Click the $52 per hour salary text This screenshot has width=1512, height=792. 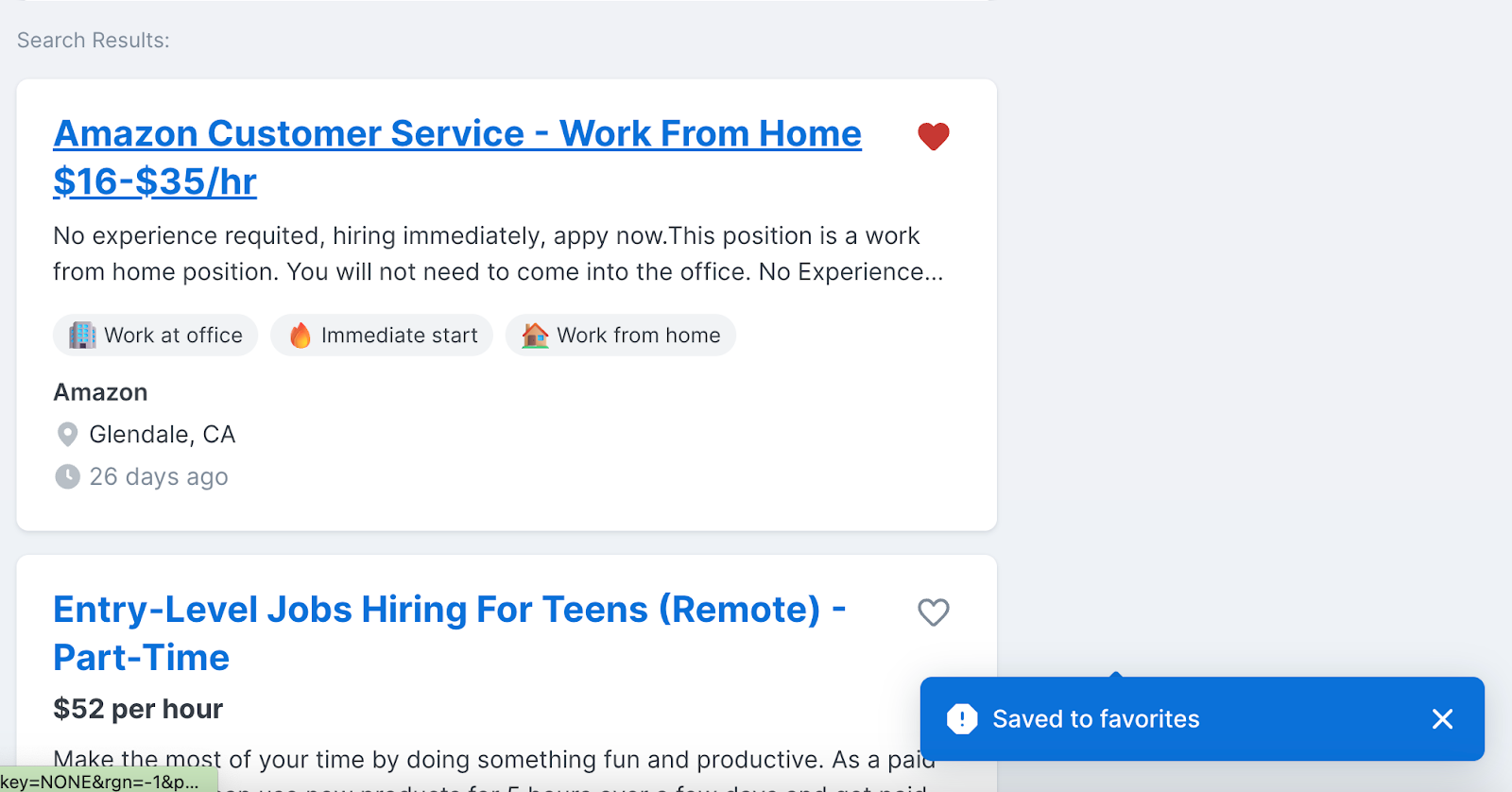point(138,709)
